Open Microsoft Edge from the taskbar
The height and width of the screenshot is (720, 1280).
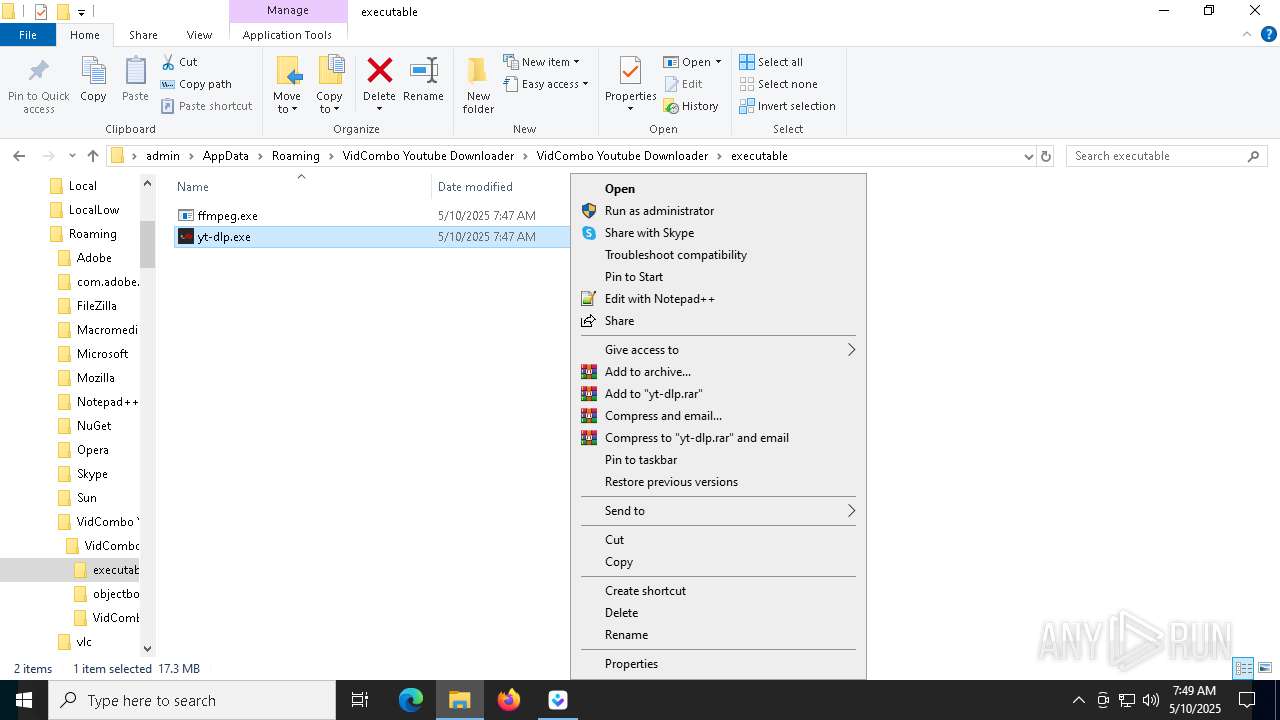[411, 700]
